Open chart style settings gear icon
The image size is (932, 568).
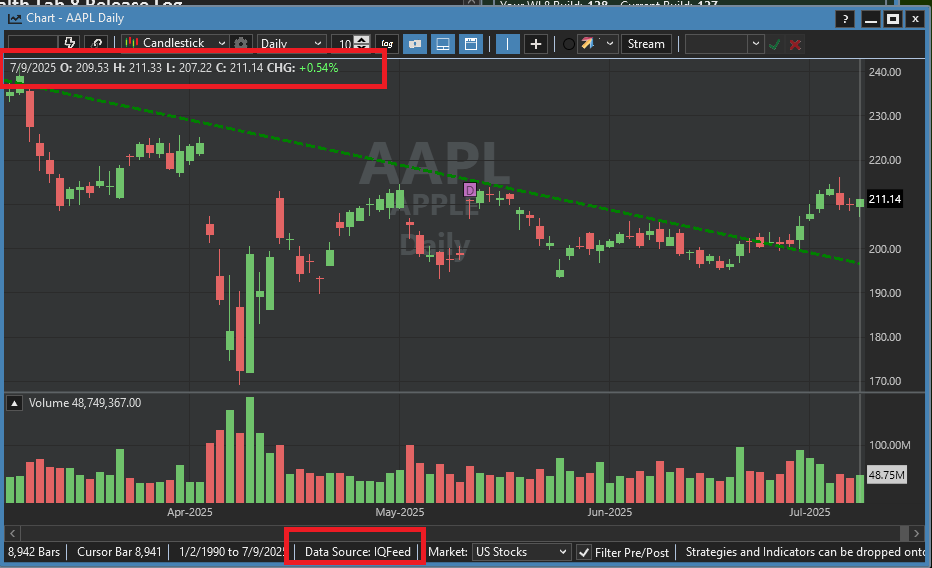241,43
